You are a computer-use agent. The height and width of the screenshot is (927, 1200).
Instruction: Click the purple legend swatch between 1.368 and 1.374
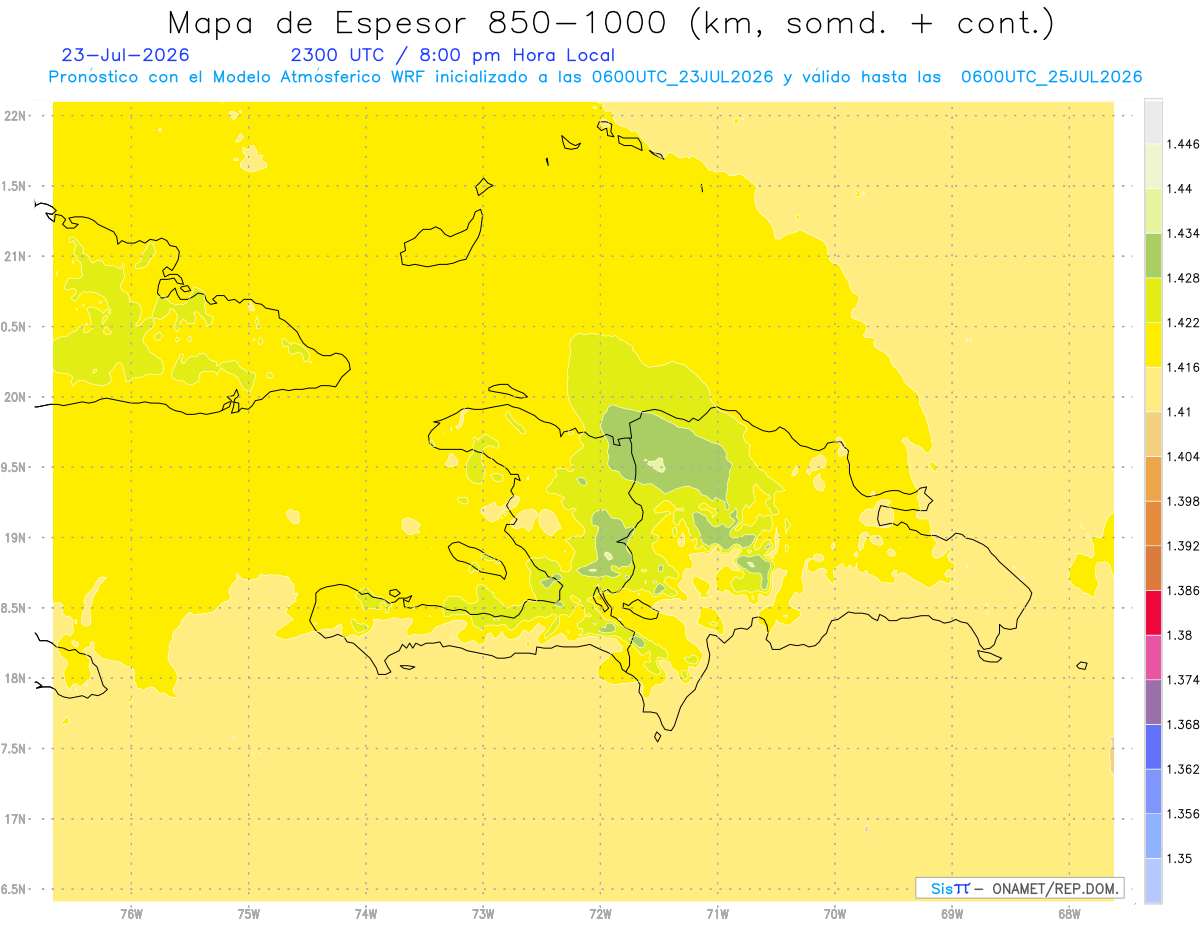coord(1153,702)
